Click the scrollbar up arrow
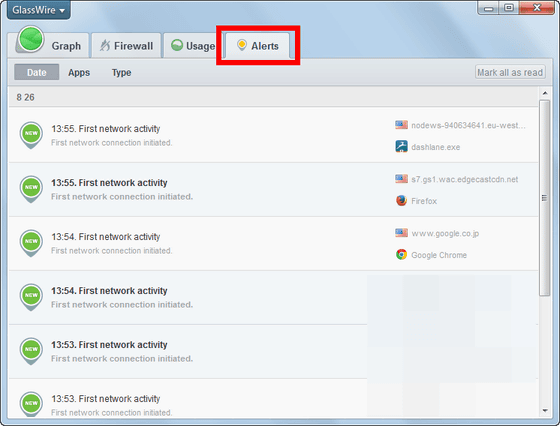 pyautogui.click(x=545, y=93)
